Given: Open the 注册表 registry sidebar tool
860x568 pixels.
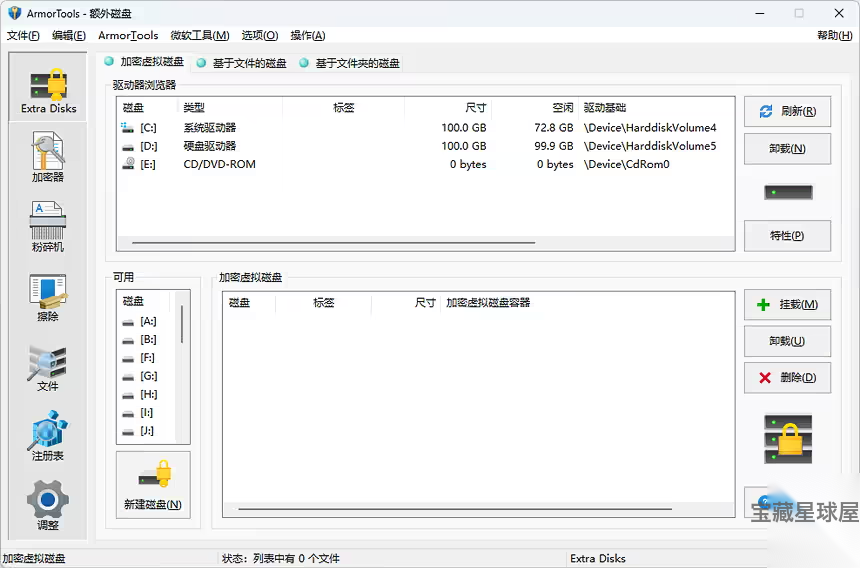Looking at the screenshot, I should [48, 436].
